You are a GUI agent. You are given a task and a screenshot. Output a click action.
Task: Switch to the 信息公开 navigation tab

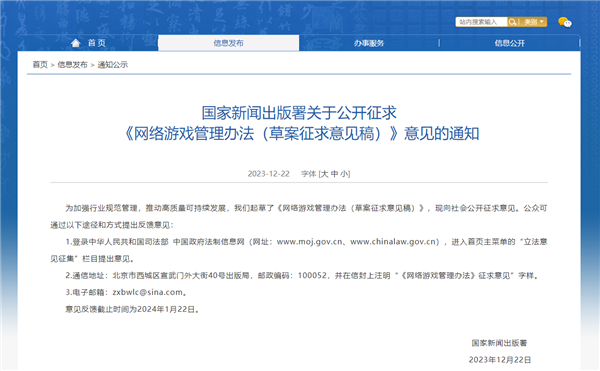pyautogui.click(x=509, y=43)
